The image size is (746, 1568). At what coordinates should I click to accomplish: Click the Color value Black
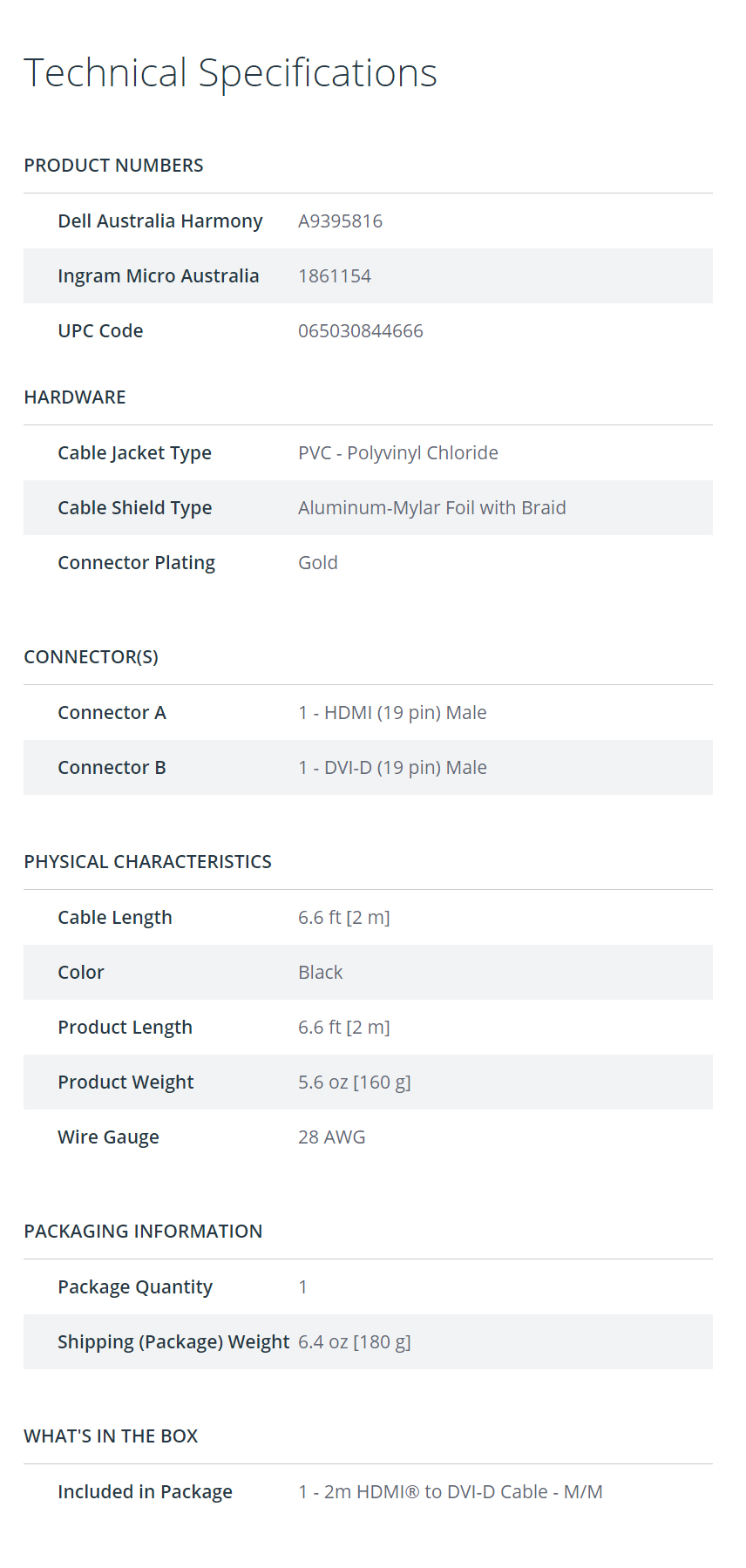321,973
